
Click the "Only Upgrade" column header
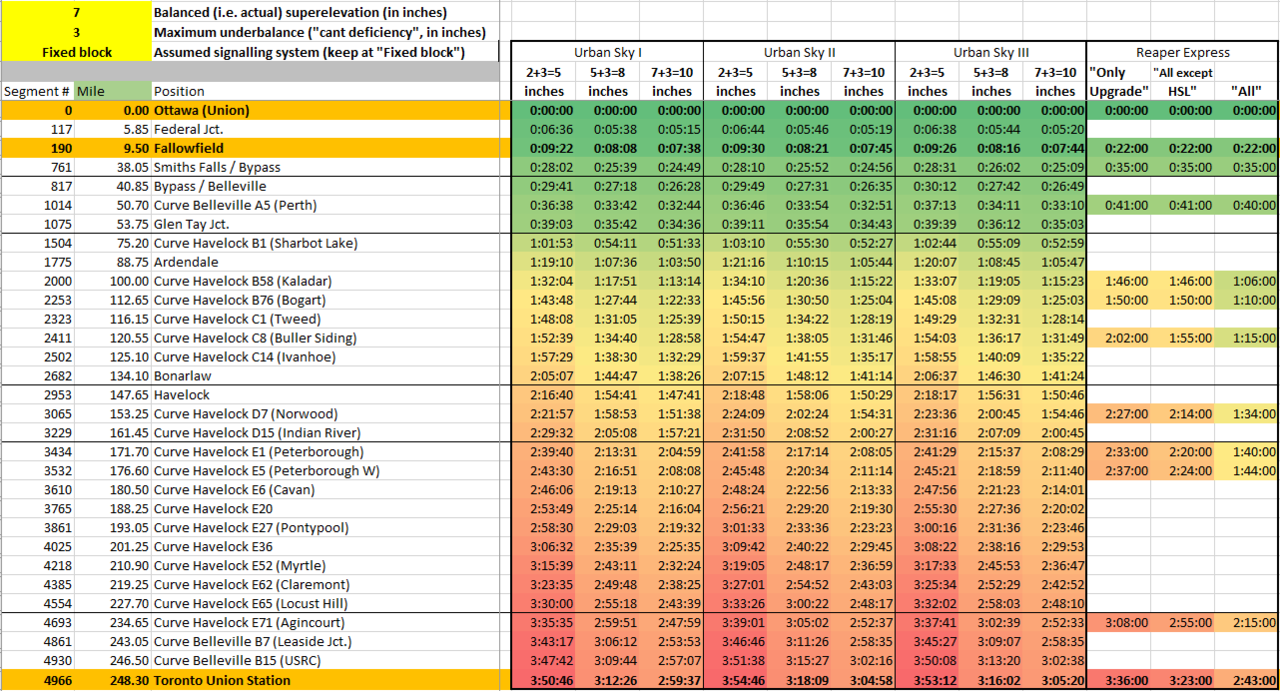pyautogui.click(x=1118, y=82)
